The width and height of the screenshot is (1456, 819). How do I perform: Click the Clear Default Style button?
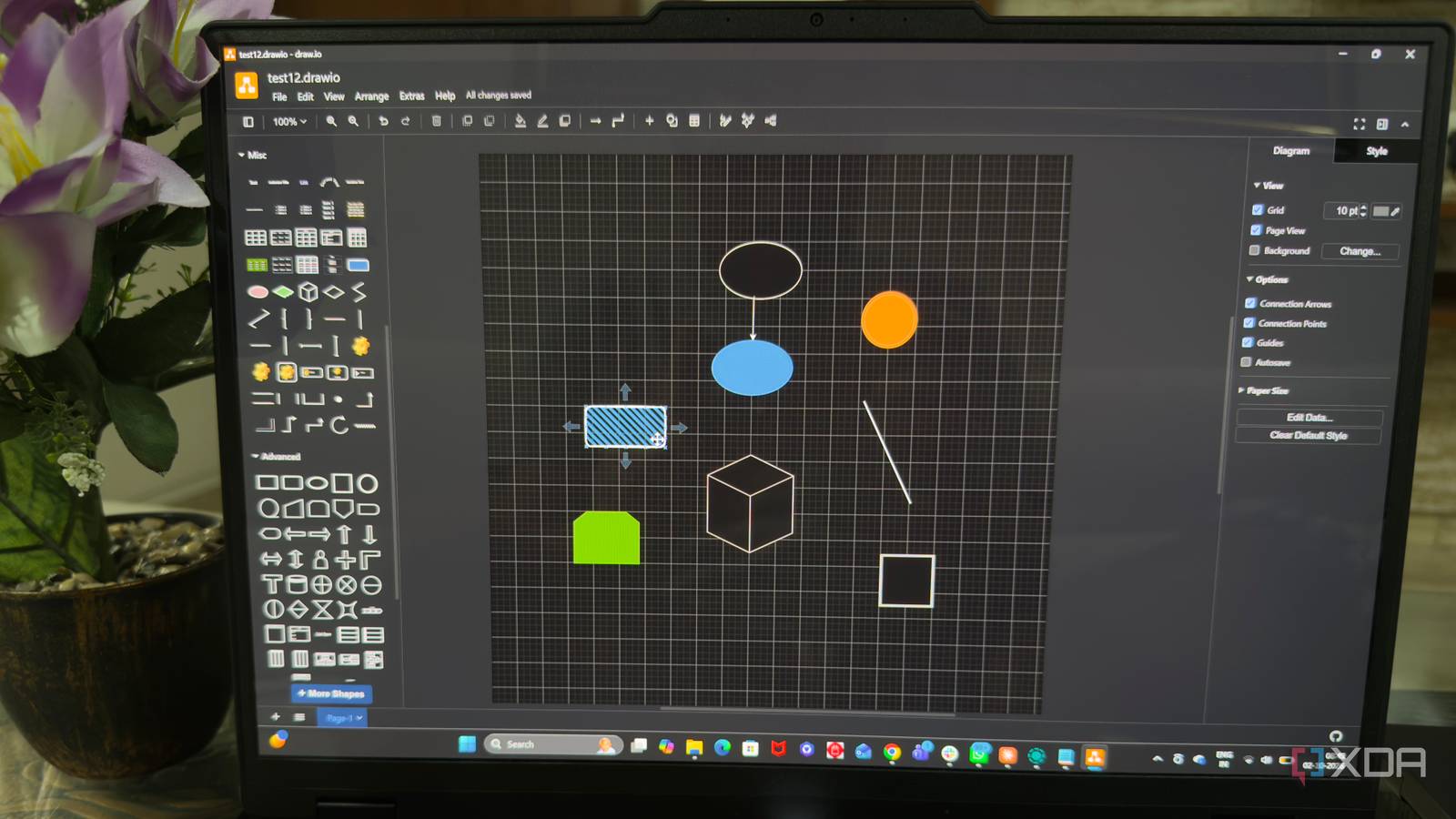(x=1309, y=436)
